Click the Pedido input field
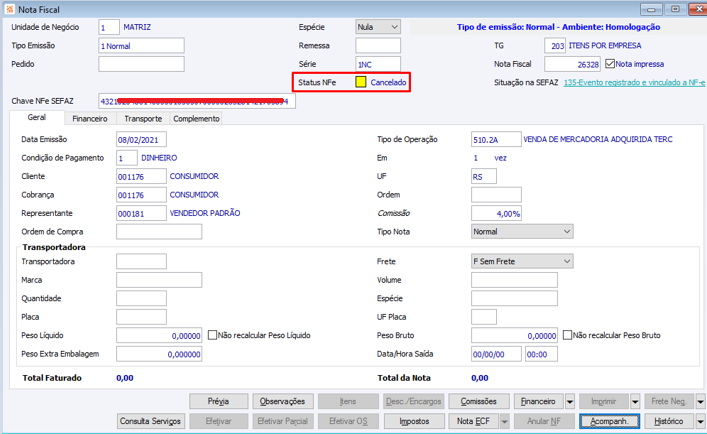This screenshot has height=434, width=707. tap(141, 64)
